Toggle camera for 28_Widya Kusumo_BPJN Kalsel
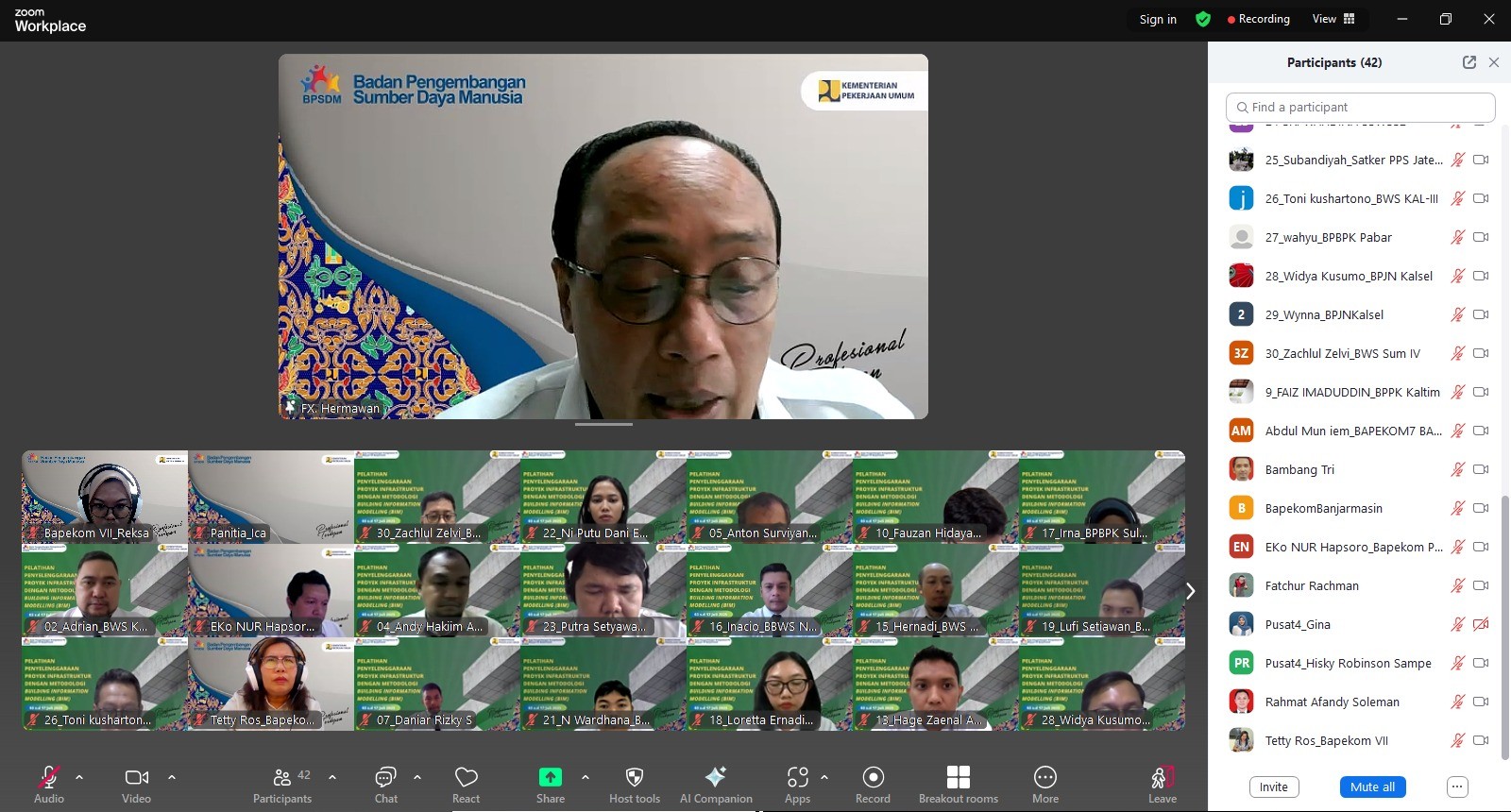 (x=1481, y=276)
